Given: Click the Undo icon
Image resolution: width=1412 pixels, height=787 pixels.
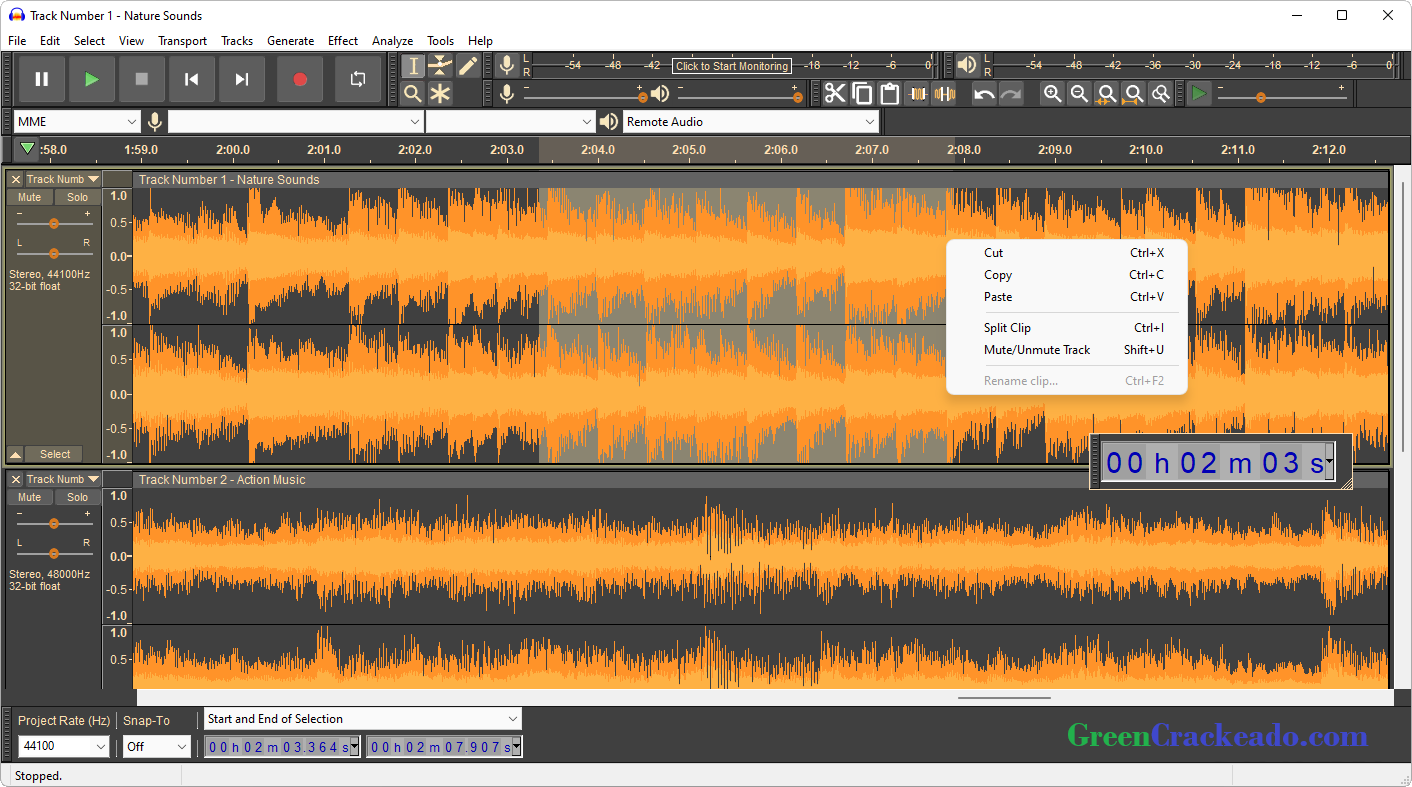Looking at the screenshot, I should (x=983, y=93).
